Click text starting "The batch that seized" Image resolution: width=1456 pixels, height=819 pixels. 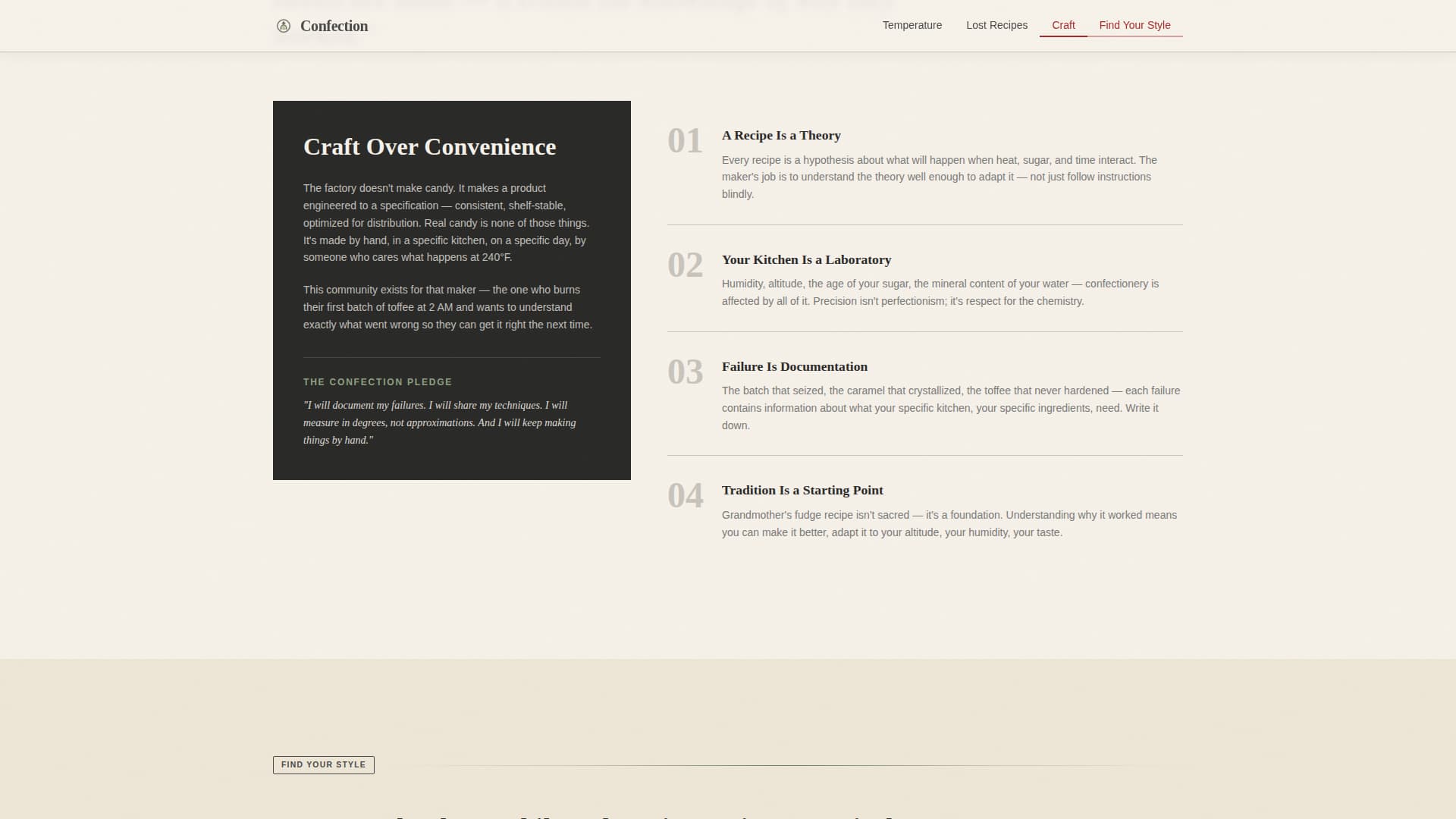point(951,408)
